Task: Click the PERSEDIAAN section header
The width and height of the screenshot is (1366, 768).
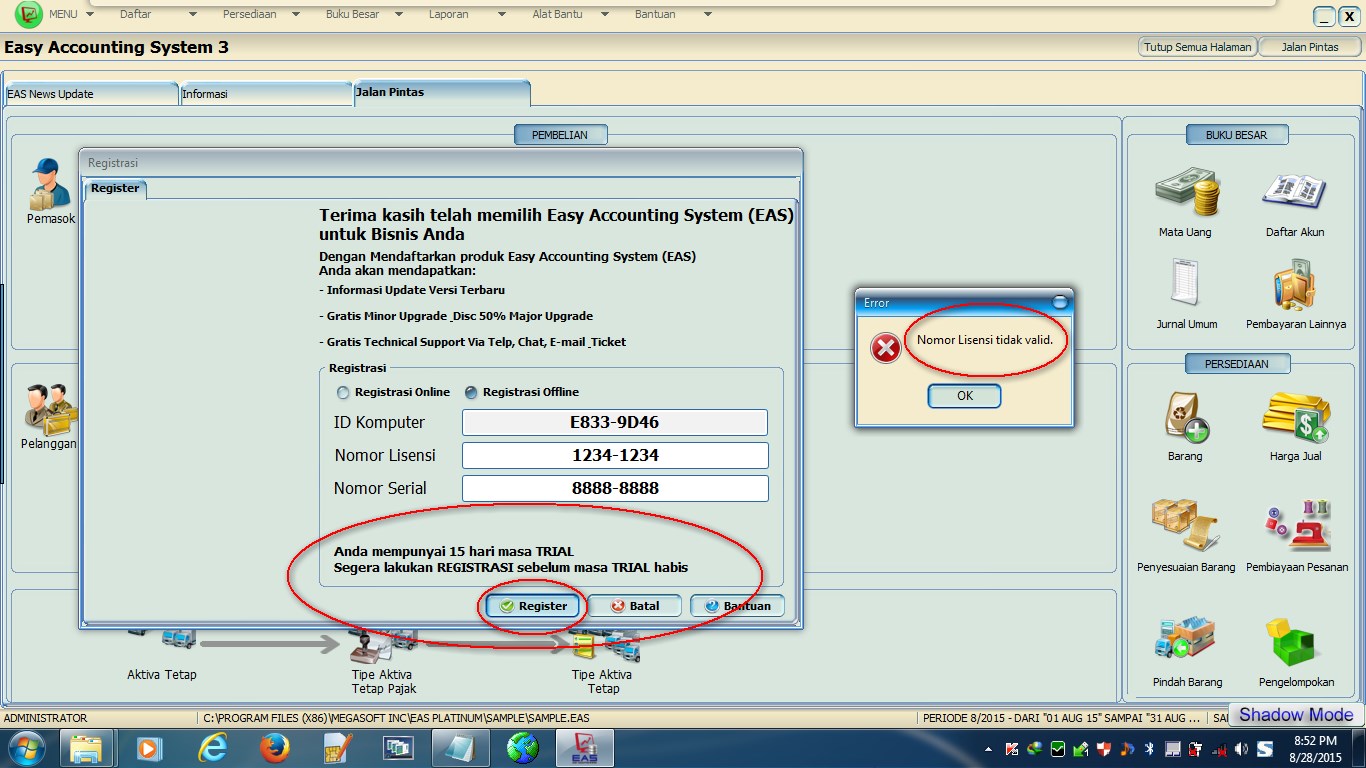Action: tap(1236, 364)
